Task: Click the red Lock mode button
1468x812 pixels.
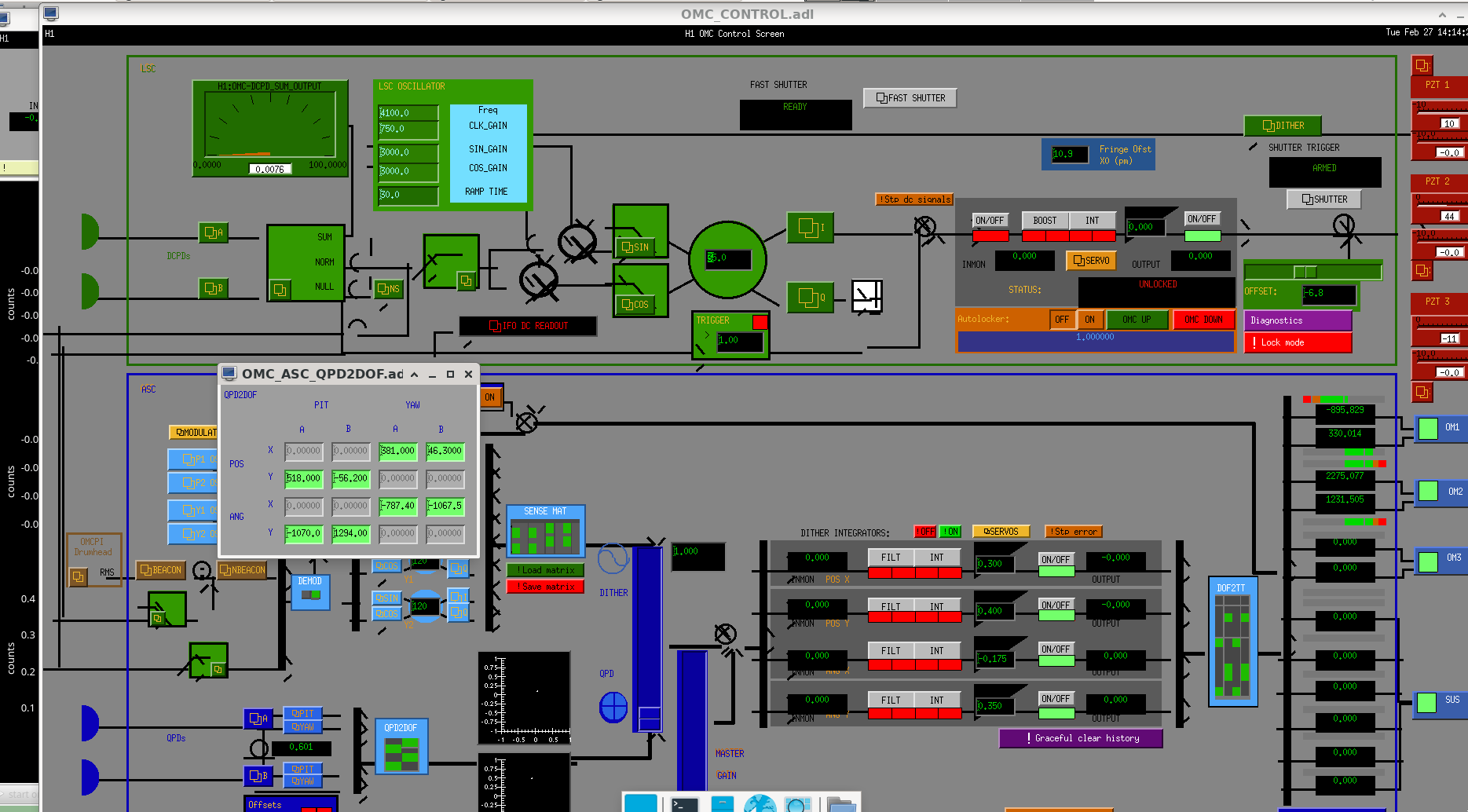Action: pos(1298,342)
